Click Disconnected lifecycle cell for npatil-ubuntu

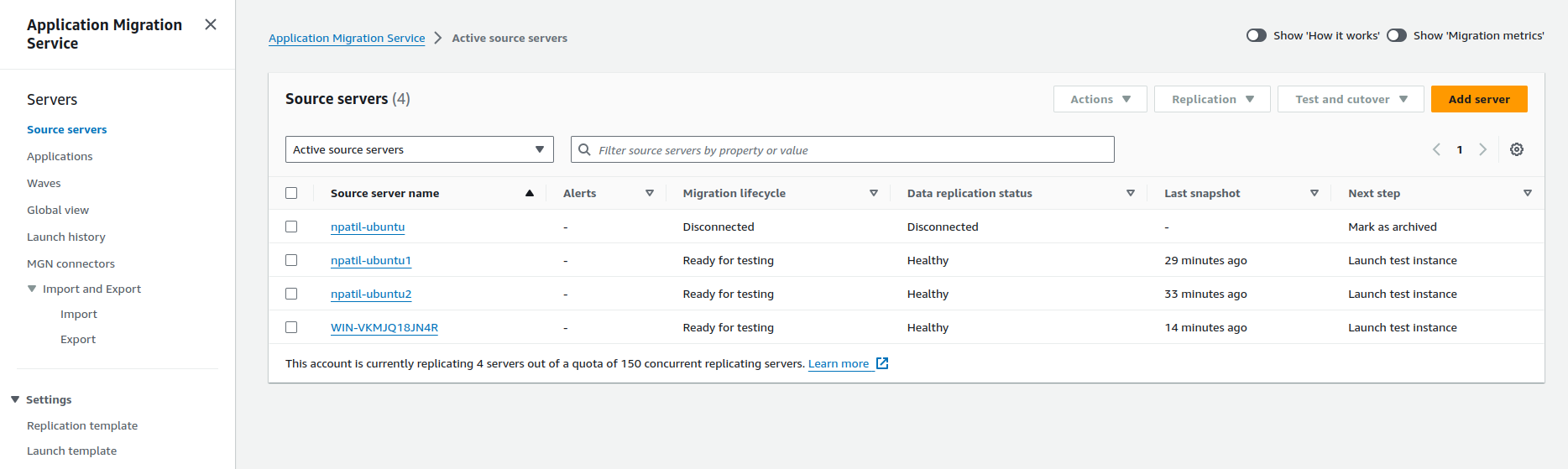tap(719, 227)
